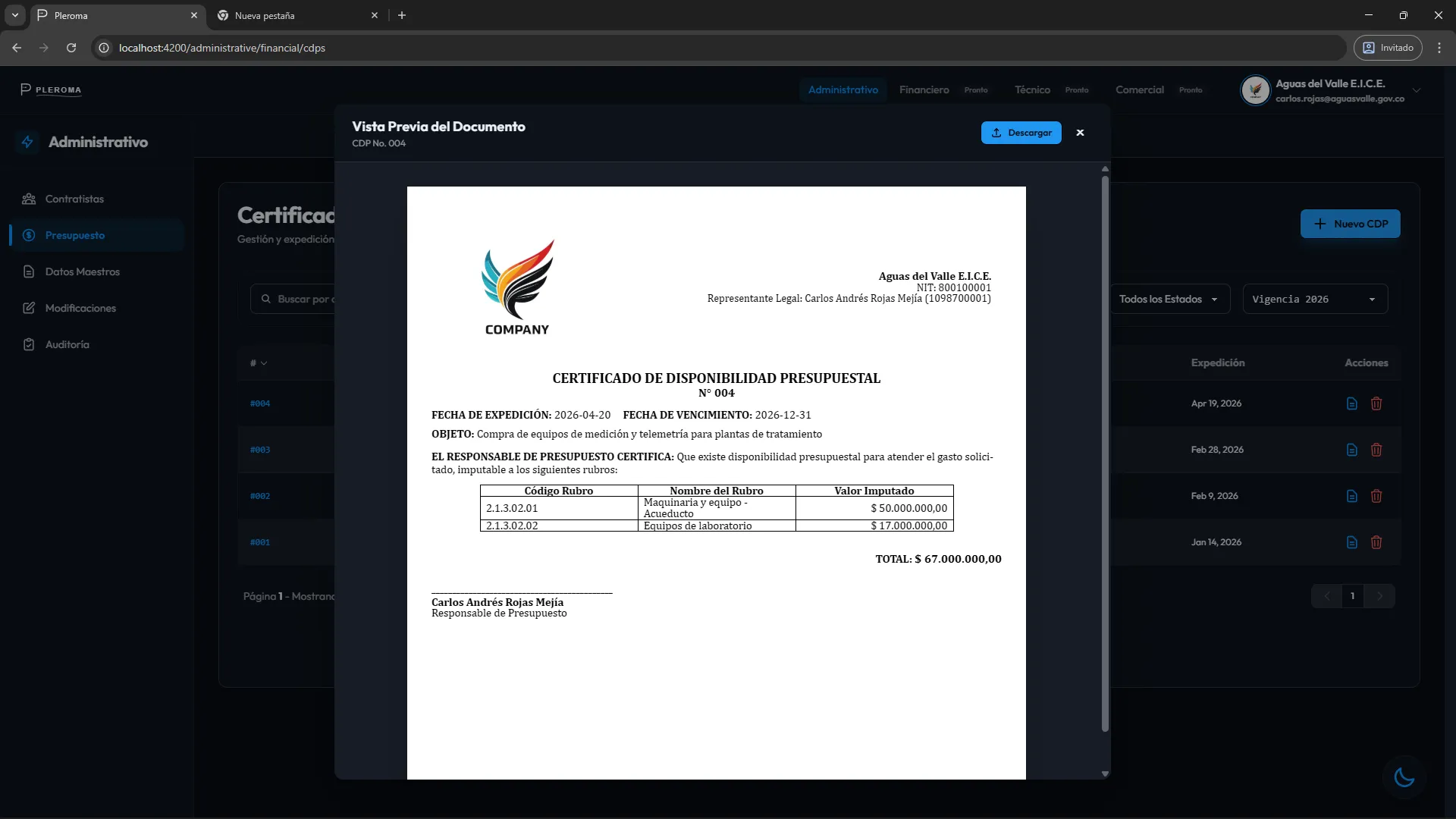Open the Todos los Estados dropdown
The width and height of the screenshot is (1456, 819).
(1168, 299)
